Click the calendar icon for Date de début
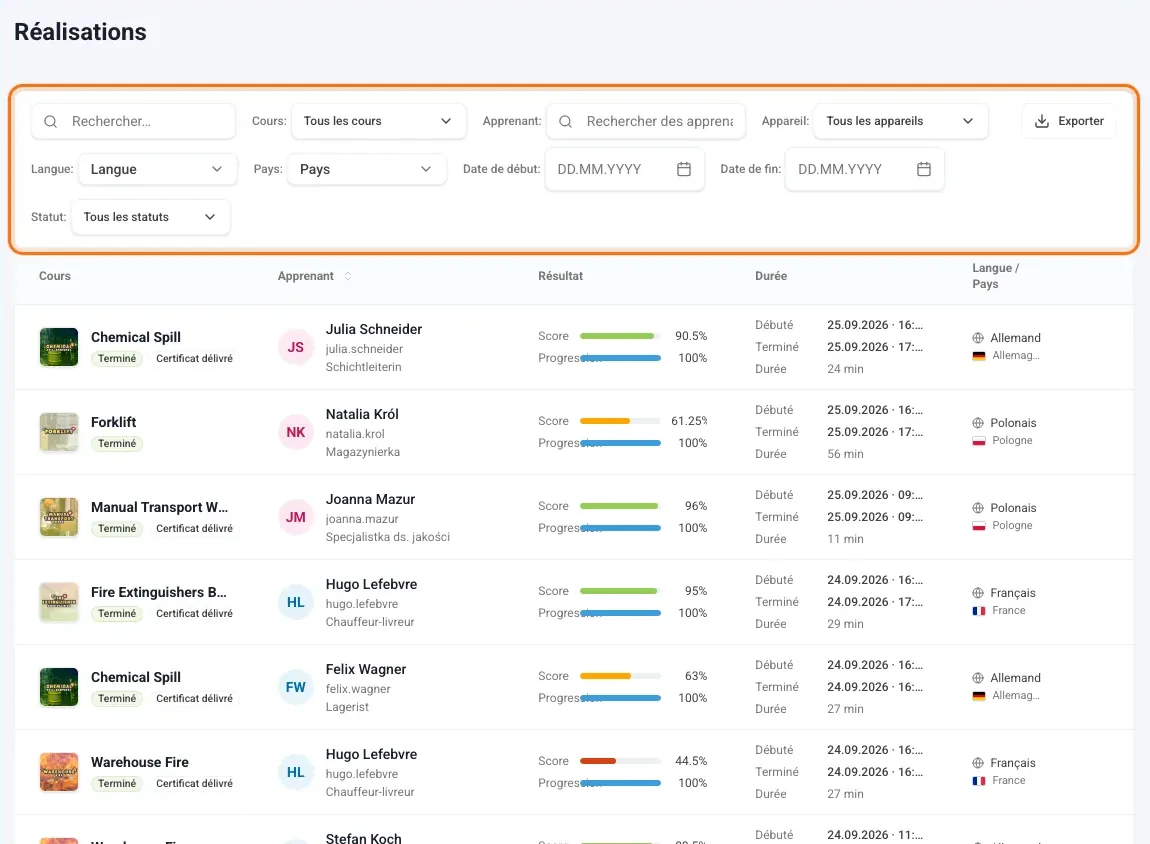The width and height of the screenshot is (1150, 844). [684, 169]
